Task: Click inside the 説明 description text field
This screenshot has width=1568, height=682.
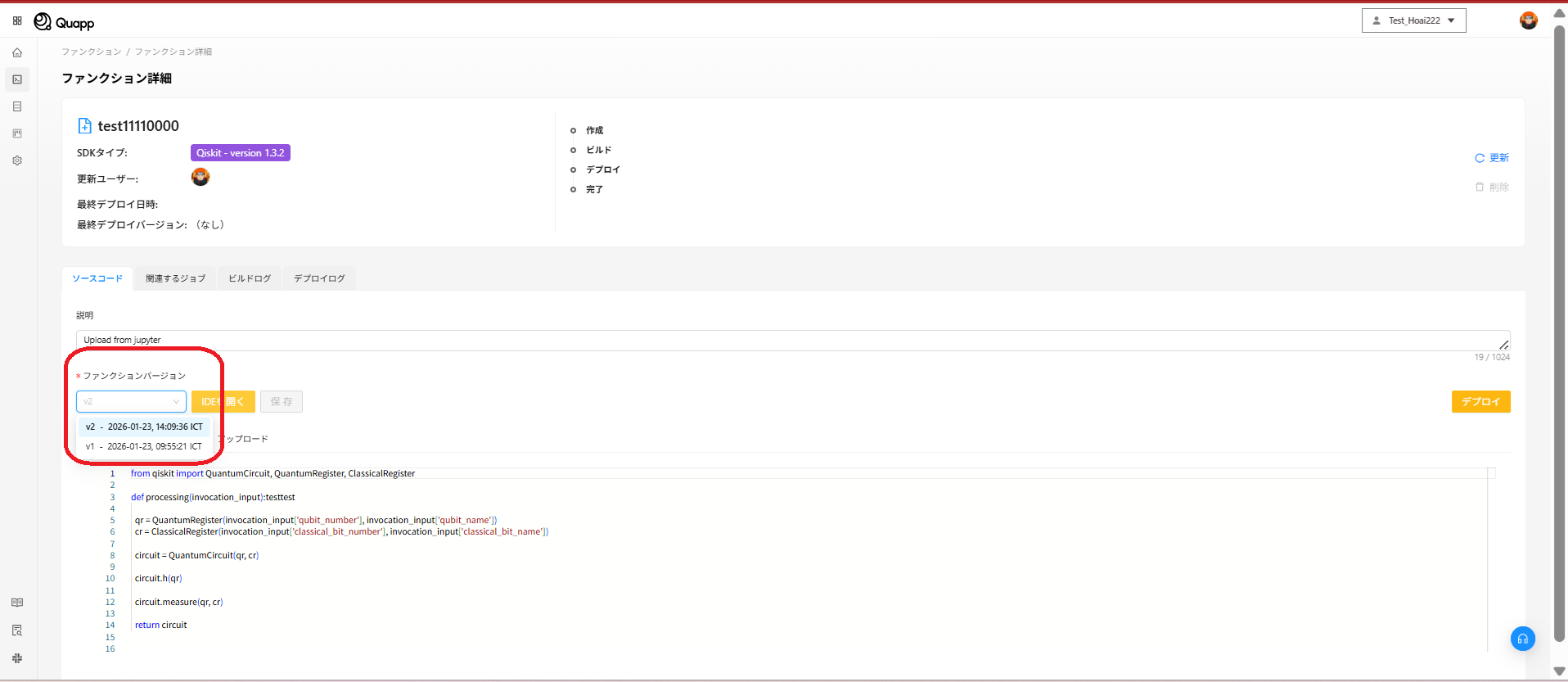Action: pyautogui.click(x=786, y=340)
